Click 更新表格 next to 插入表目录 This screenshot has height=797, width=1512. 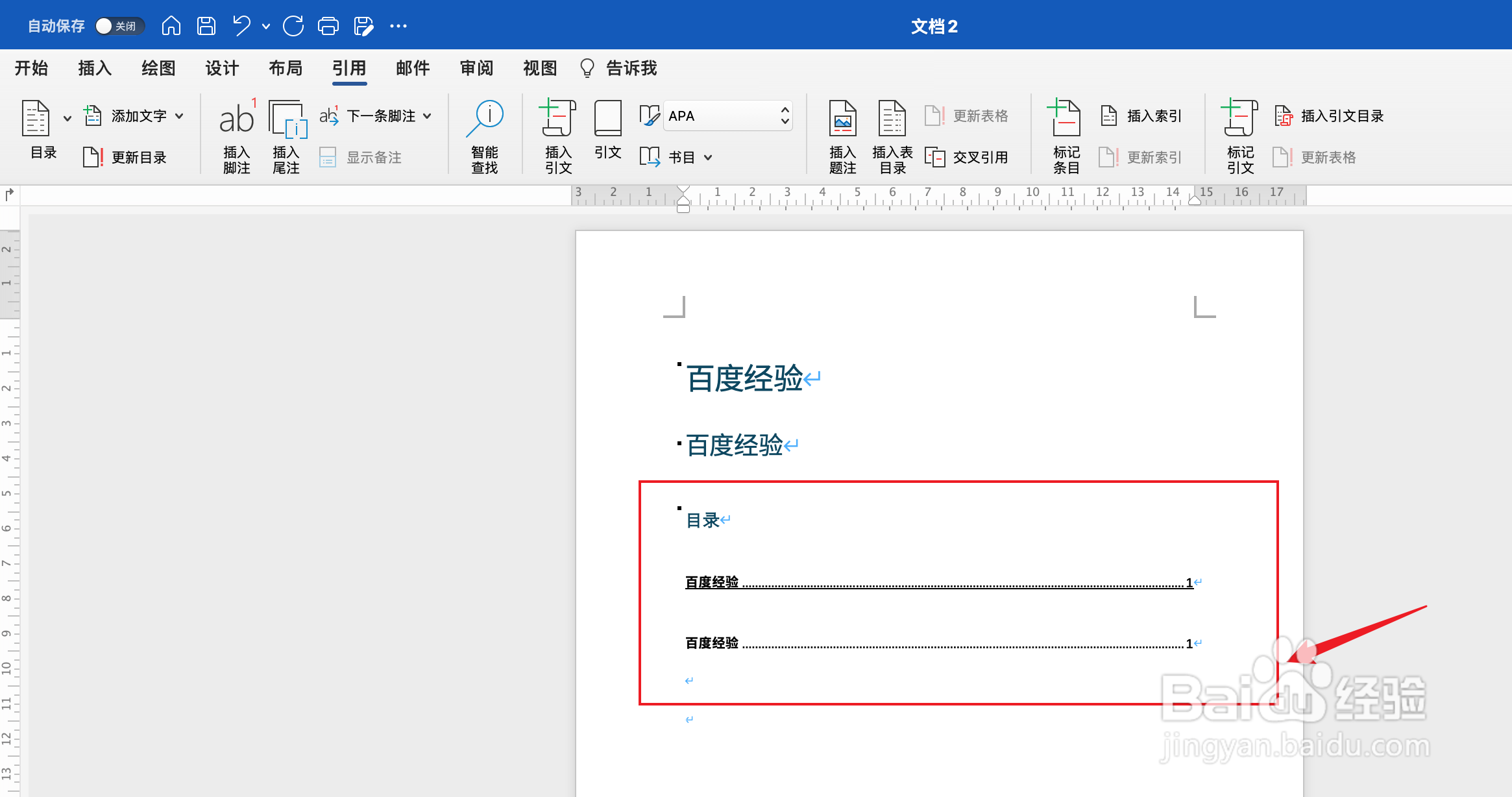pyautogui.click(x=967, y=116)
